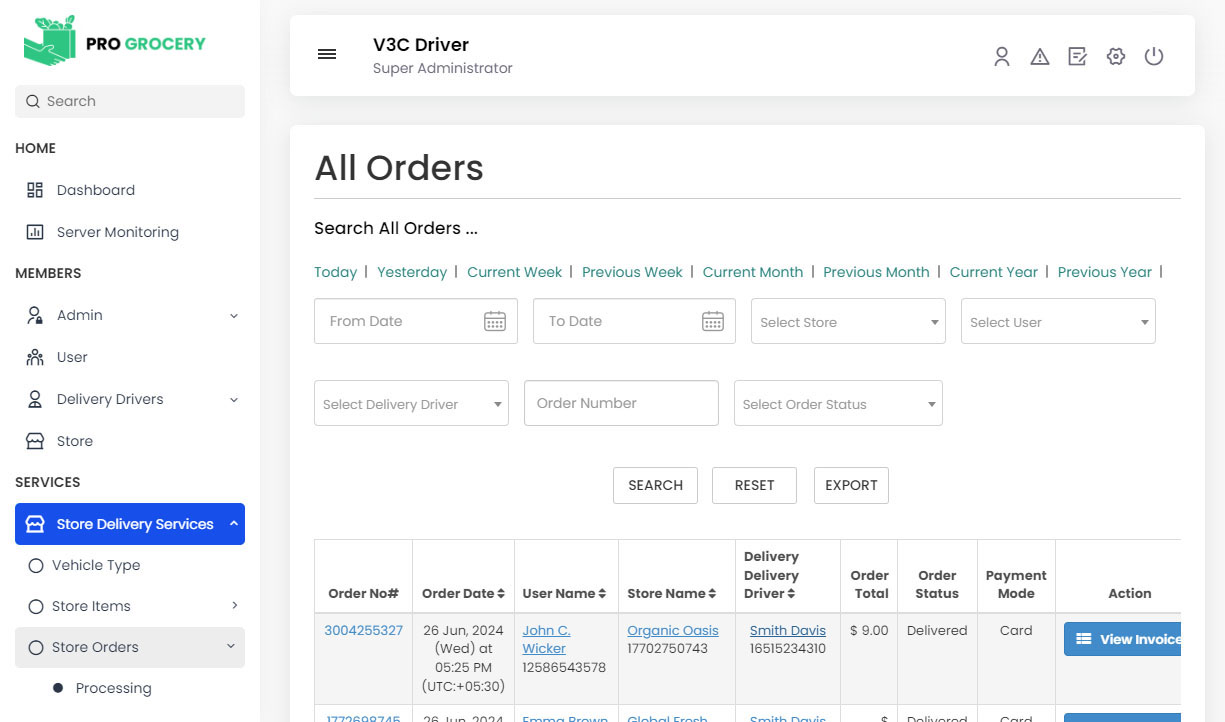This screenshot has width=1225, height=722.
Task: Click into the From Date field
Action: pos(416,321)
